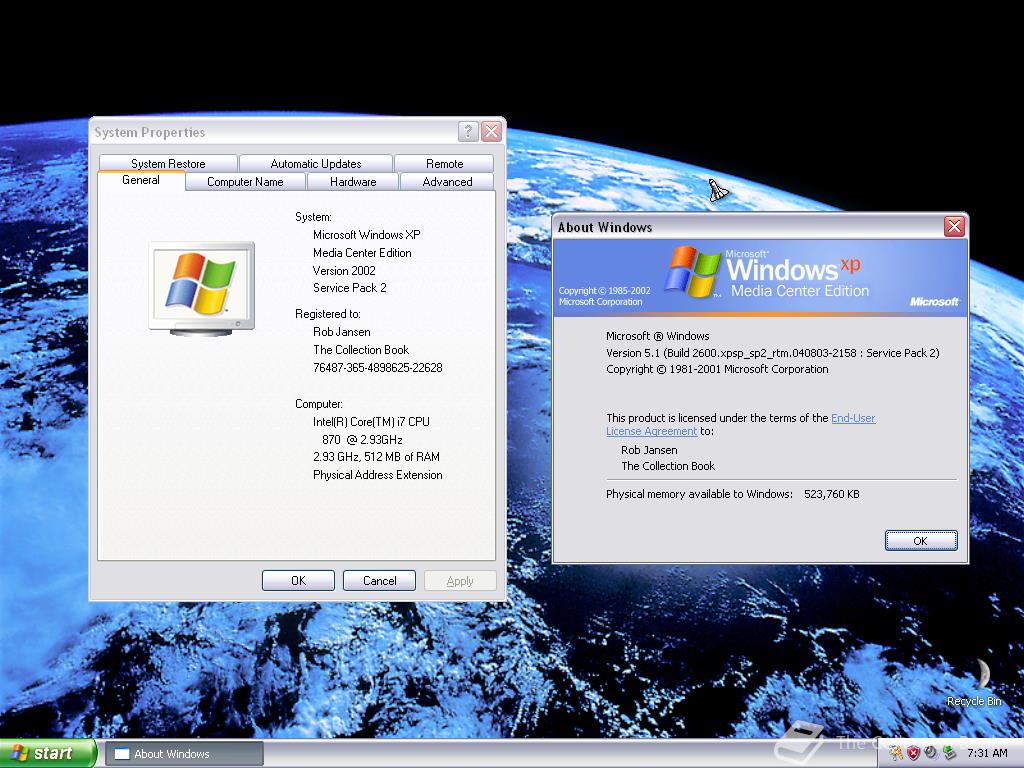Click Cancel in System Properties

tap(379, 581)
